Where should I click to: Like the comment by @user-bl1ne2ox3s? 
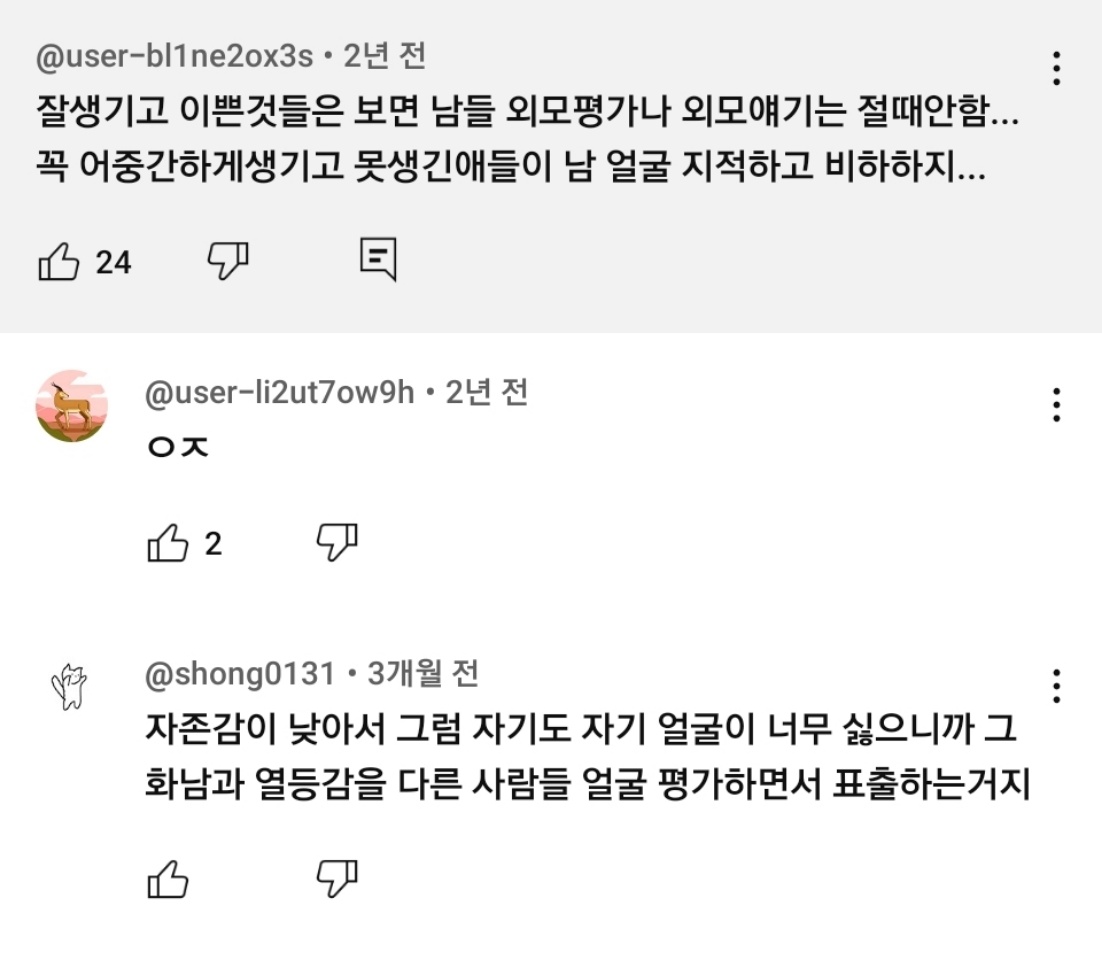[x=58, y=262]
